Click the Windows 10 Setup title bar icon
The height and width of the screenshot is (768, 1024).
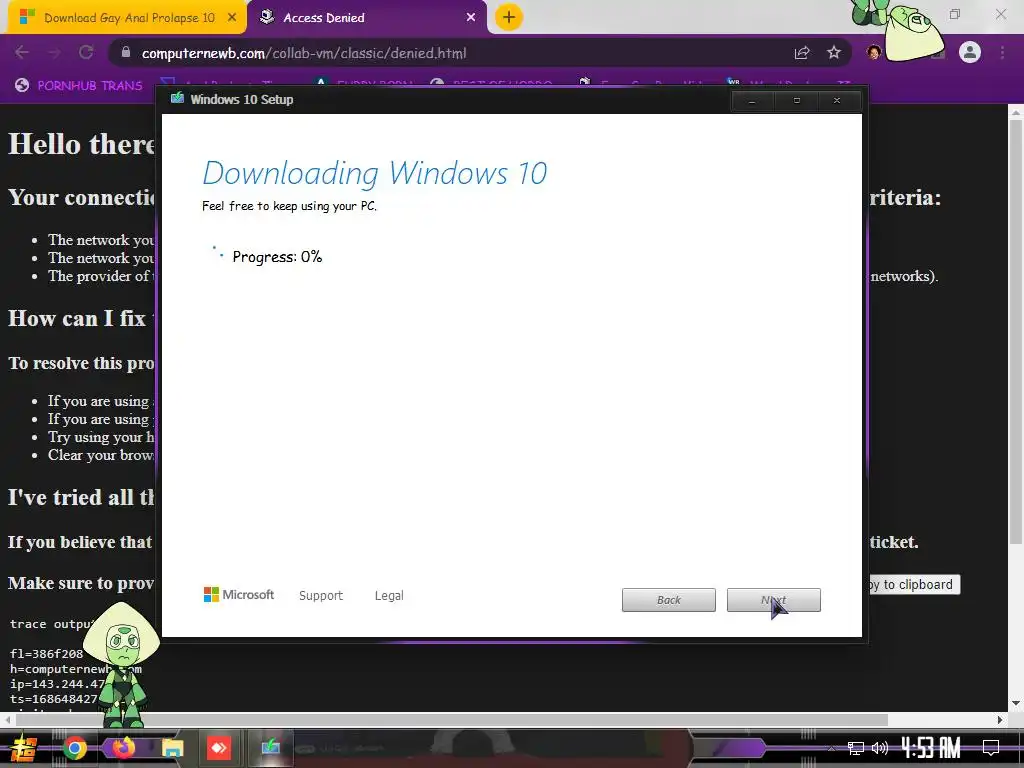[177, 99]
